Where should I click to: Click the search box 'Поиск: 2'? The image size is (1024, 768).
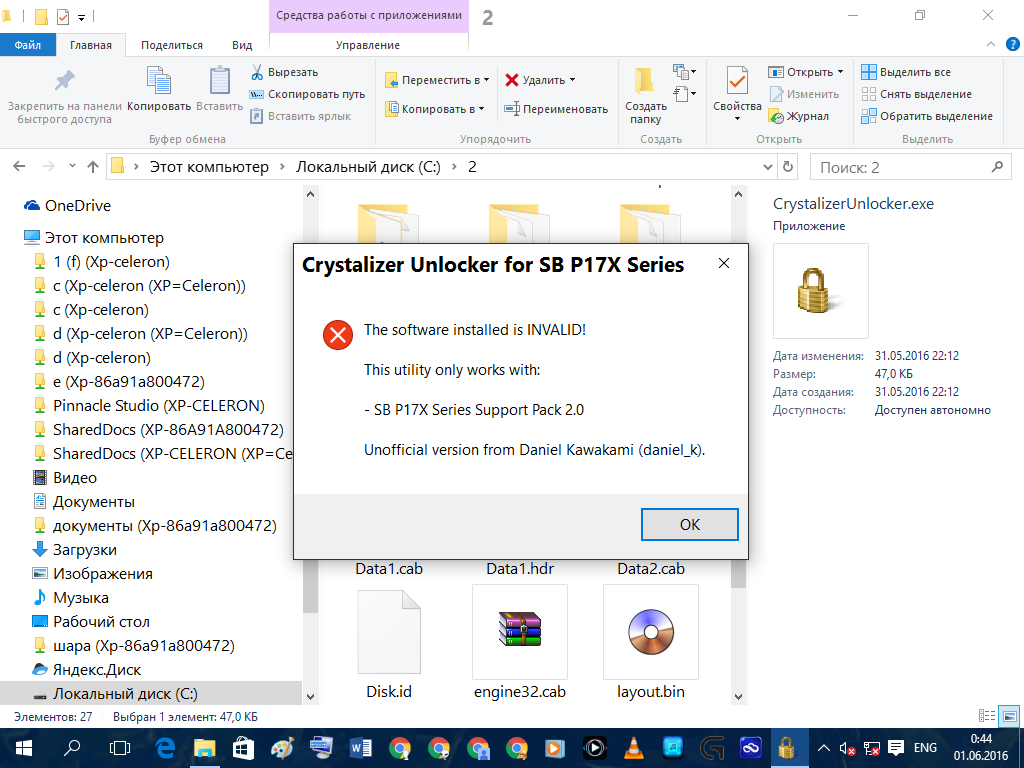click(x=910, y=167)
